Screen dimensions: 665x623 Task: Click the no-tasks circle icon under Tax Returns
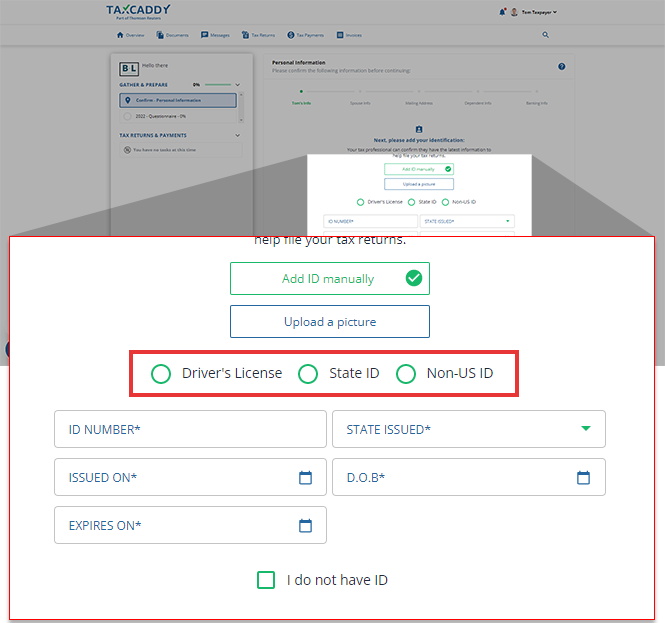pyautogui.click(x=127, y=150)
